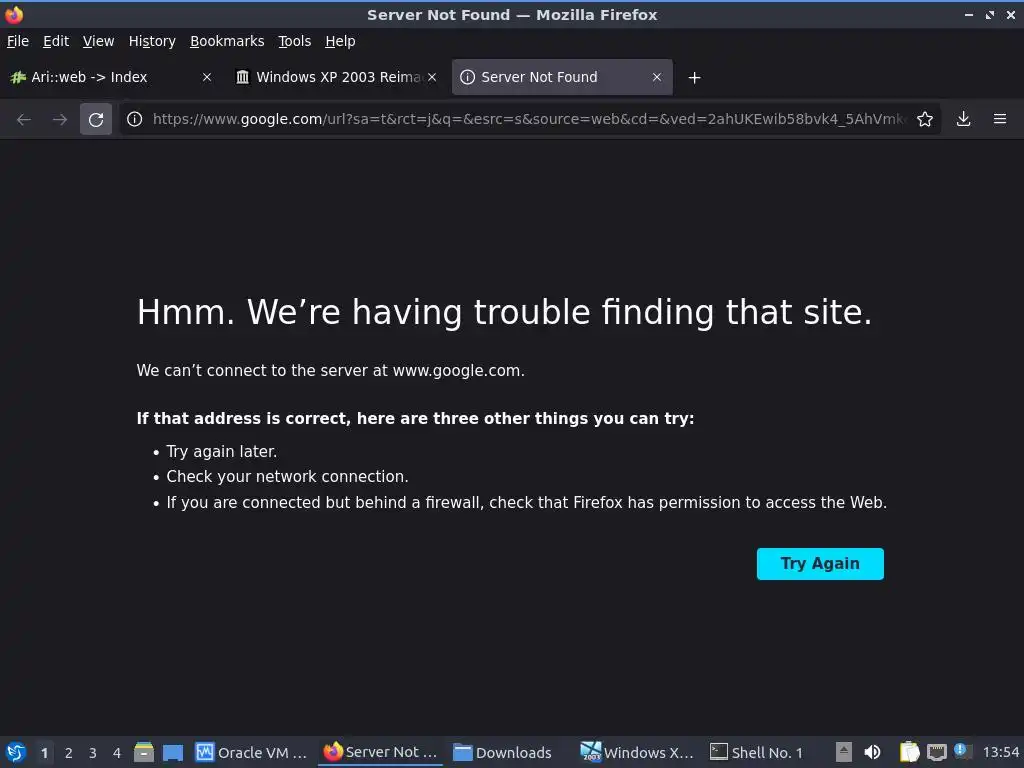
Task: Minimize the Firefox window
Action: (x=969, y=14)
